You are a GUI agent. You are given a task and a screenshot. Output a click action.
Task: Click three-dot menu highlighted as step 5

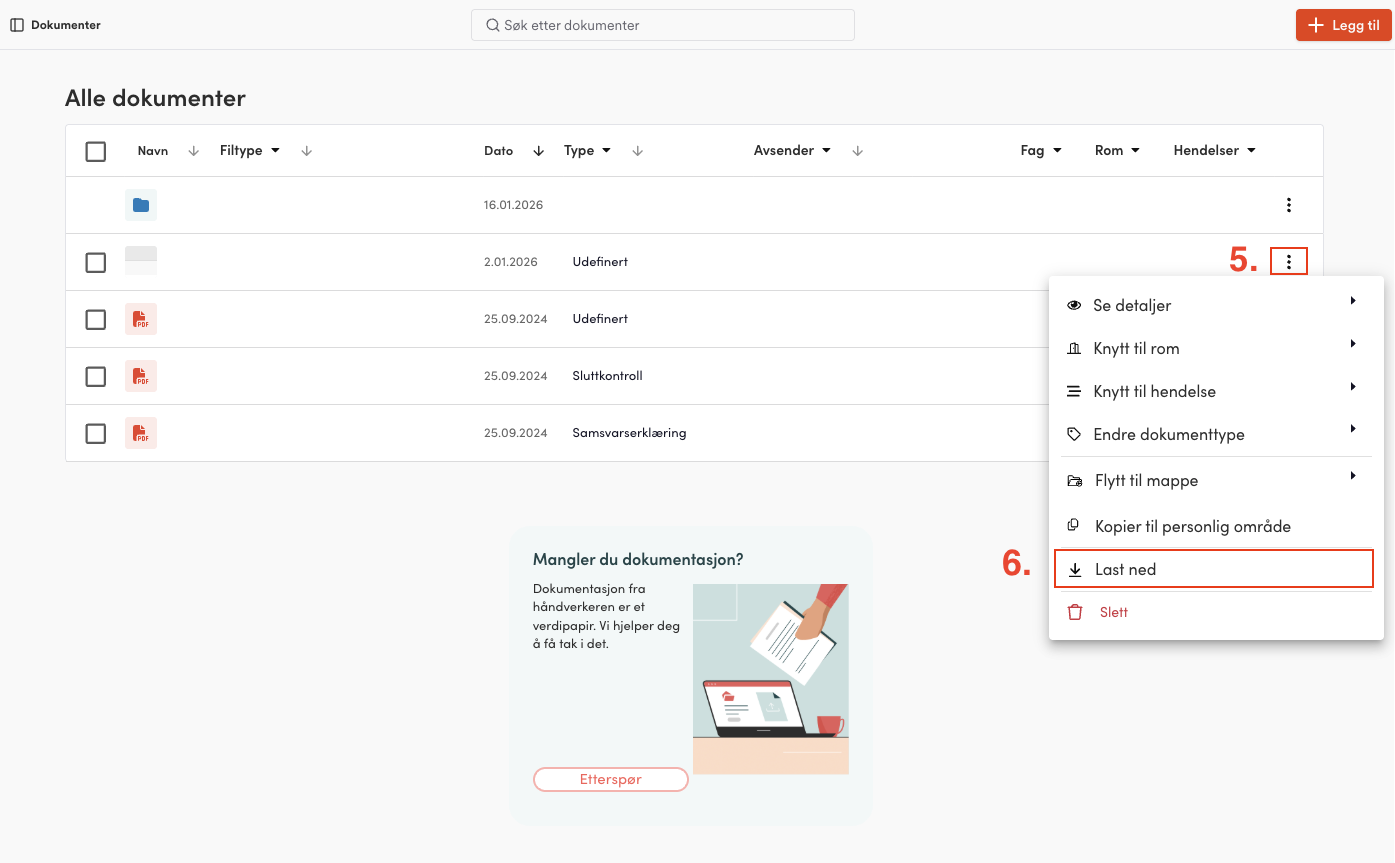1289,262
